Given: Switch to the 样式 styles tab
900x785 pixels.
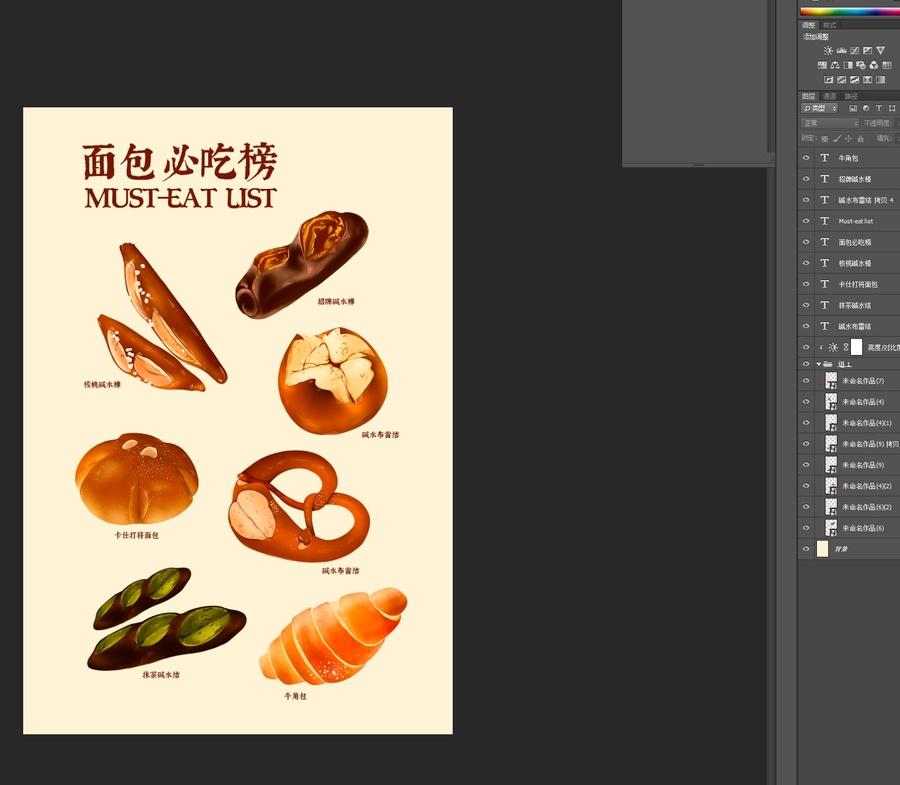Looking at the screenshot, I should click(x=829, y=25).
